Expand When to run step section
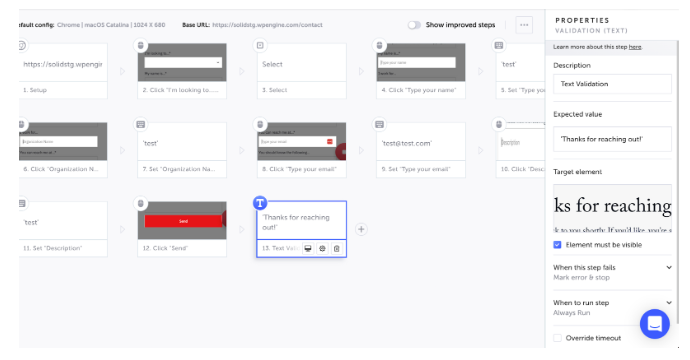Screen dimensions: 690x360 coord(612,308)
